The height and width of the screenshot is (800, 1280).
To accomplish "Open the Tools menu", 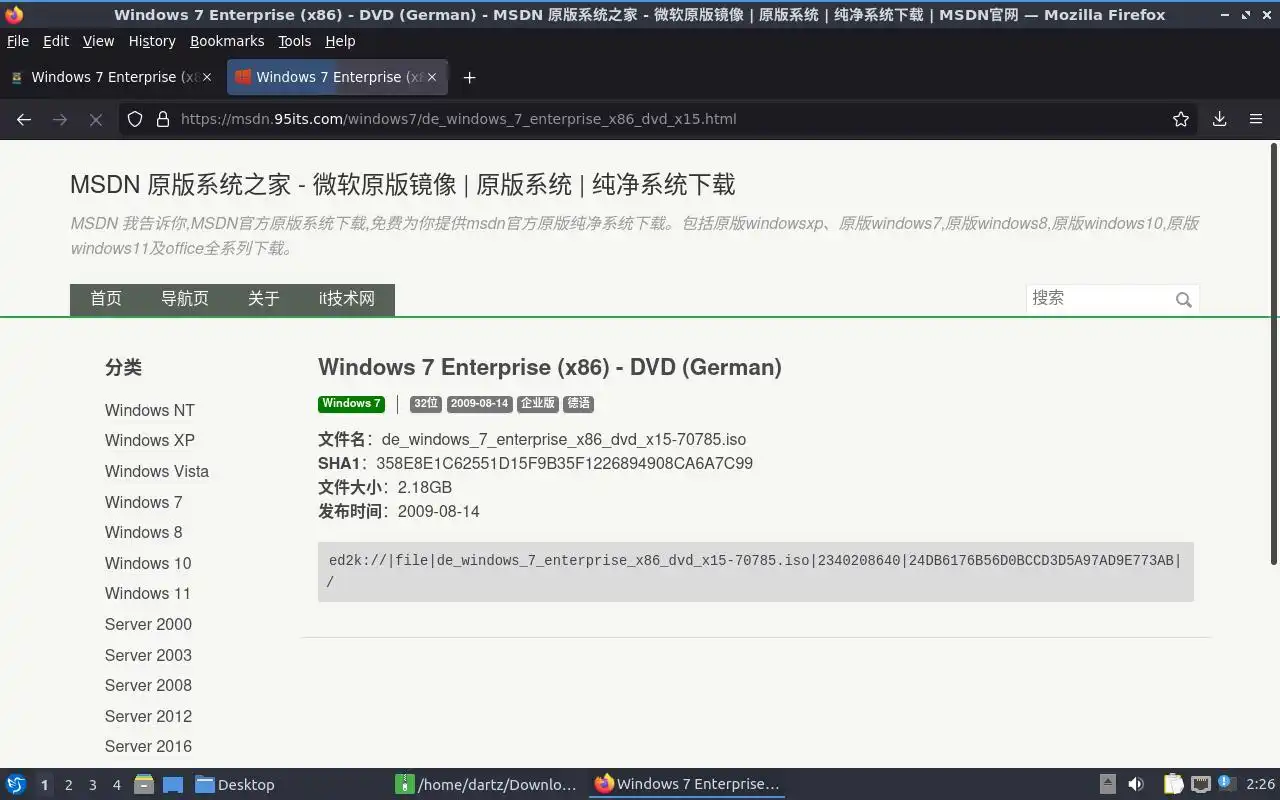I will tap(295, 41).
